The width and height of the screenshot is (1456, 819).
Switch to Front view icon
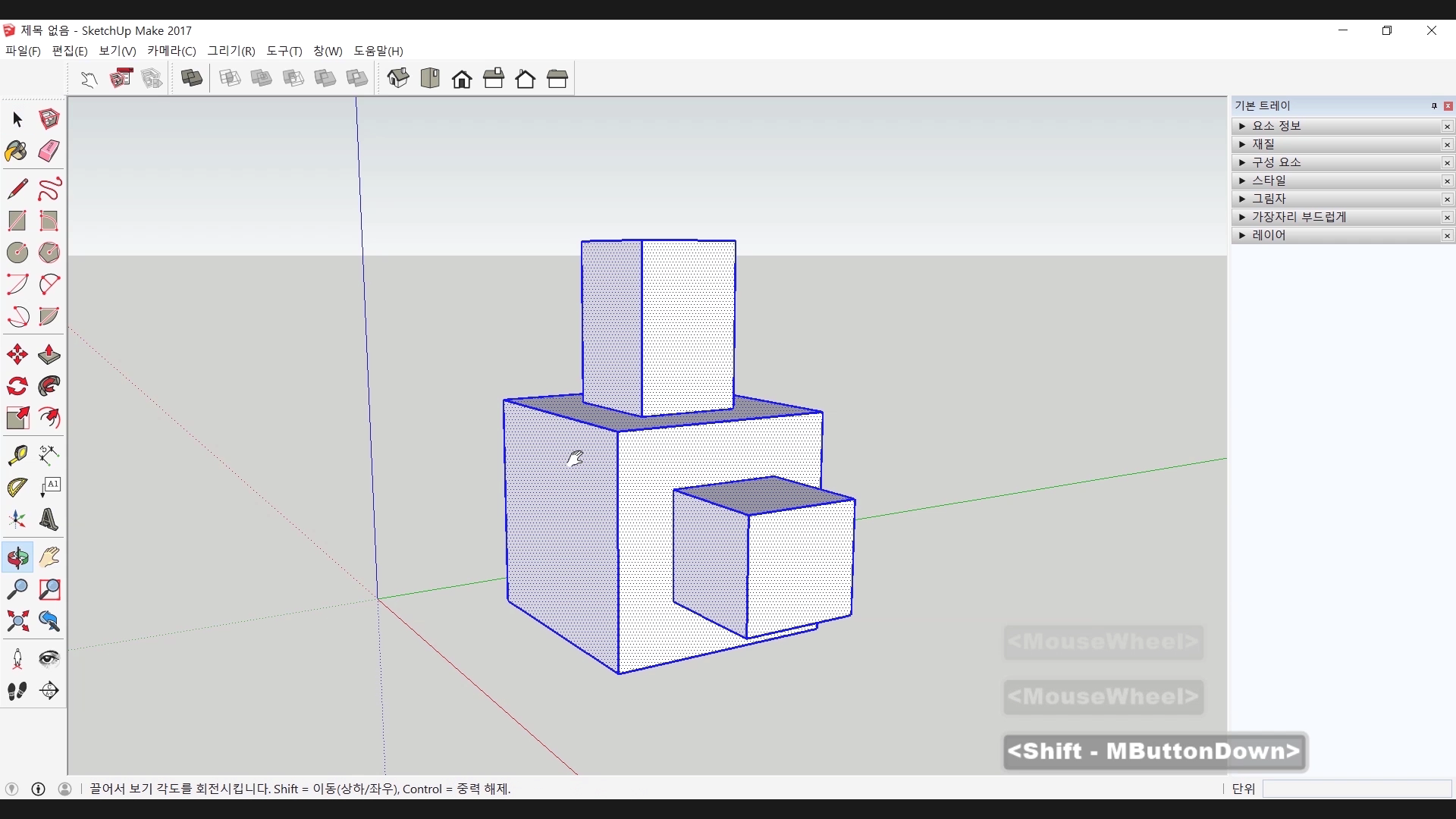tap(462, 79)
